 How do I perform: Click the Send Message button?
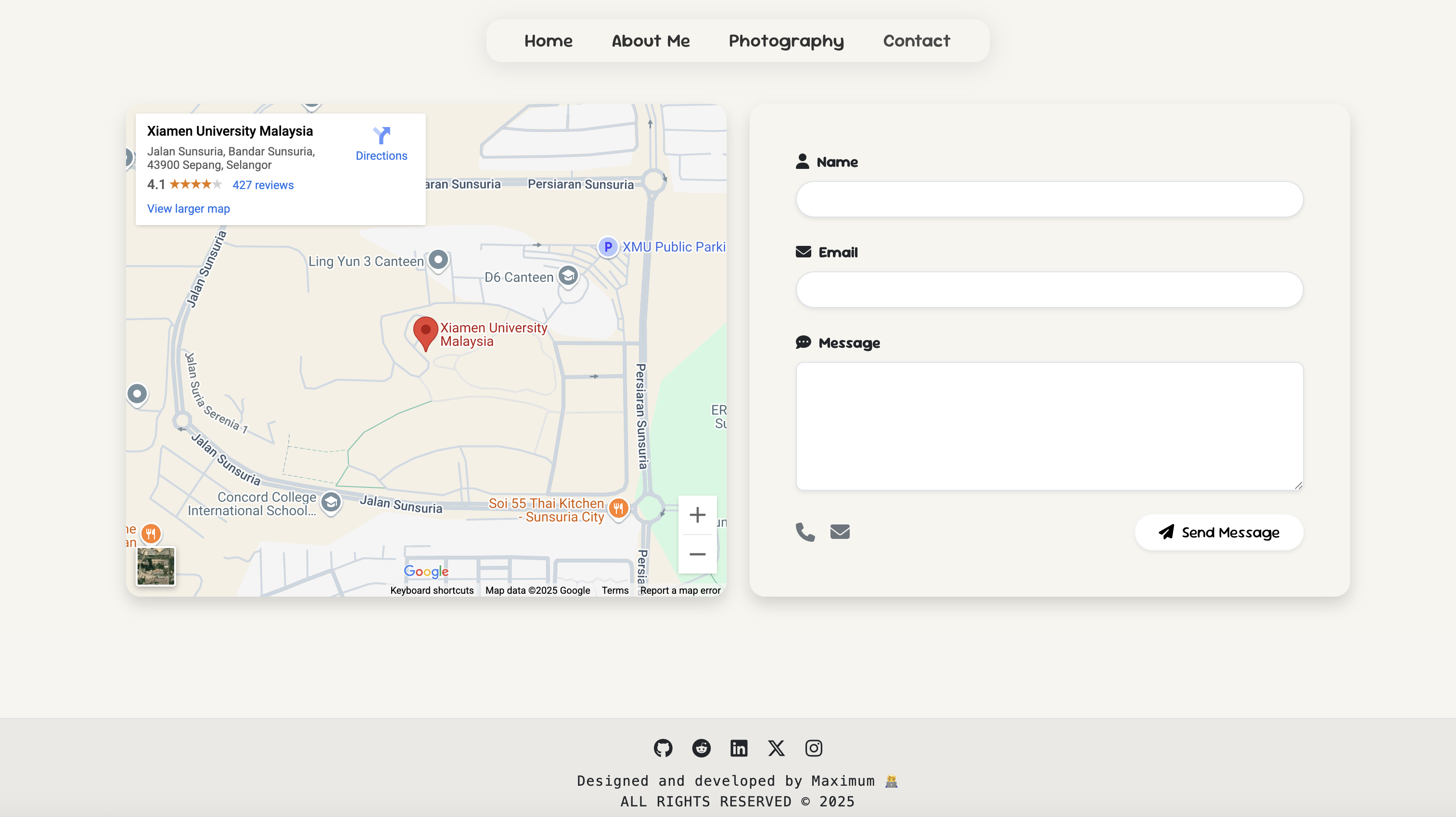pyautogui.click(x=1219, y=532)
